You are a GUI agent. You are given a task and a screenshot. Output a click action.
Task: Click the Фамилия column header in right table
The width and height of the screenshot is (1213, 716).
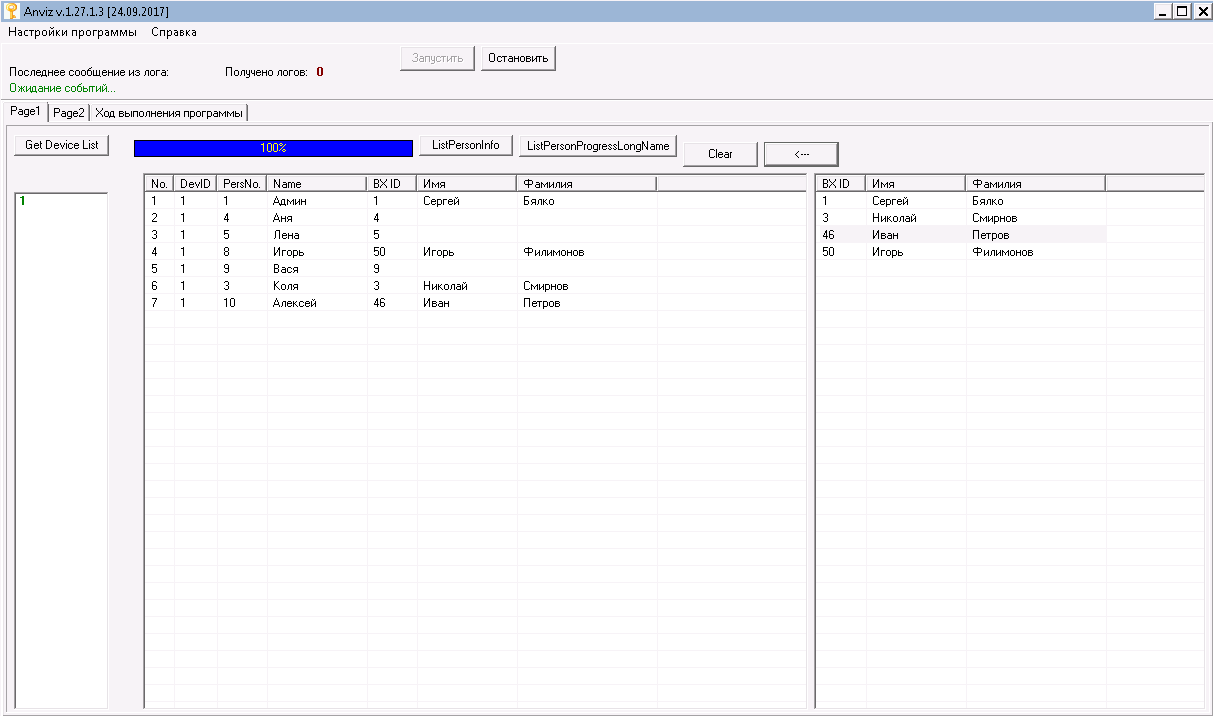pyautogui.click(x=1034, y=184)
